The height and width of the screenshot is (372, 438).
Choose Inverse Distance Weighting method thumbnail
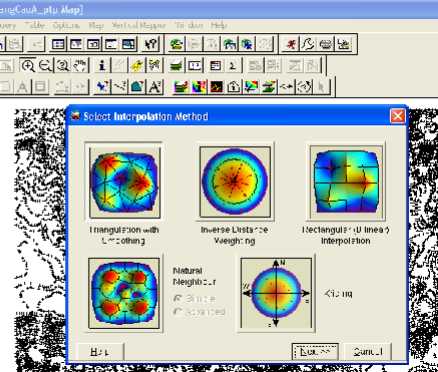235,182
